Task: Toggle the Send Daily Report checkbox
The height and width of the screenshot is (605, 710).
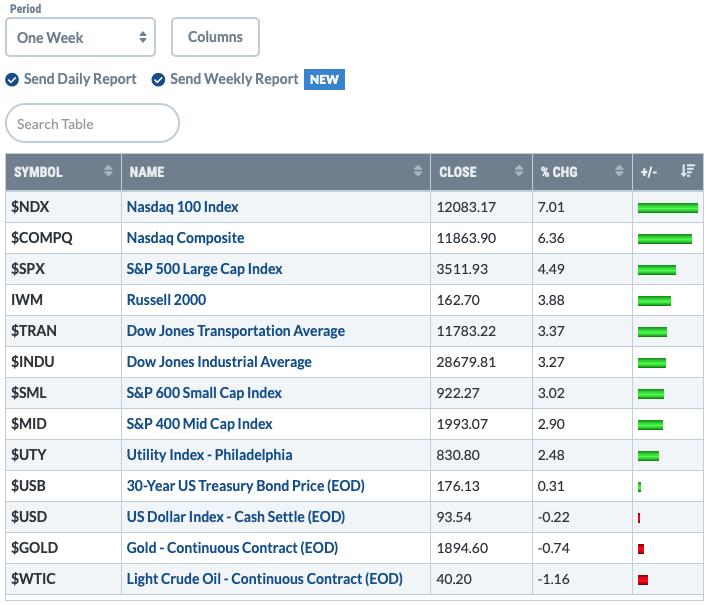Action: (12, 80)
